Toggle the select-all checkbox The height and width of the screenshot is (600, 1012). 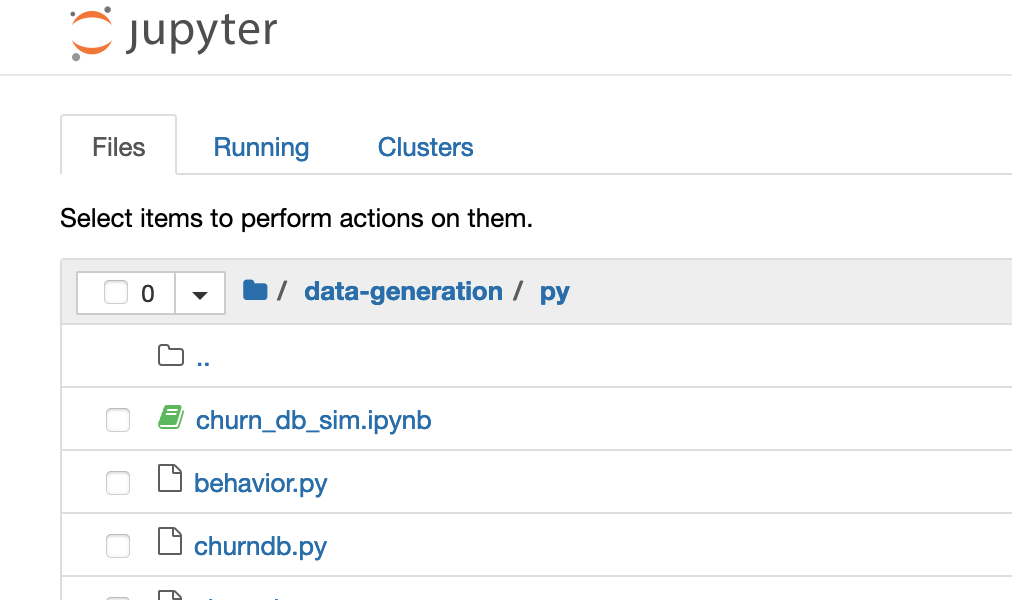coord(116,292)
